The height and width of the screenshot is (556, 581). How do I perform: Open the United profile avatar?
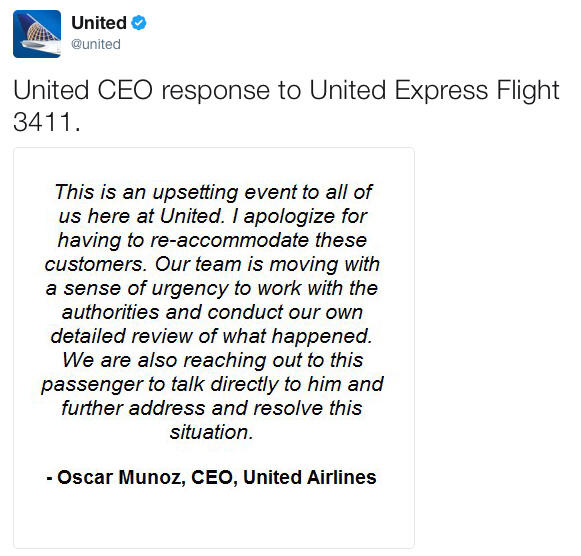(x=37, y=34)
